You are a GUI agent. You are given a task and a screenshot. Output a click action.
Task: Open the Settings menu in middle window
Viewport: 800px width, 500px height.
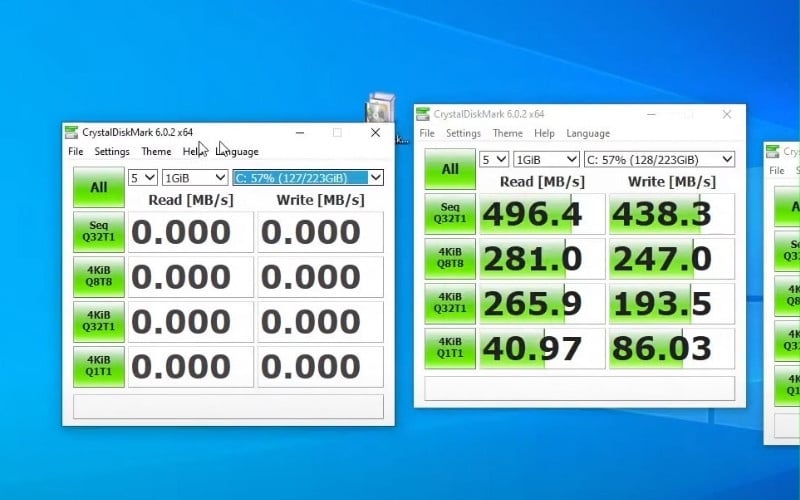463,133
